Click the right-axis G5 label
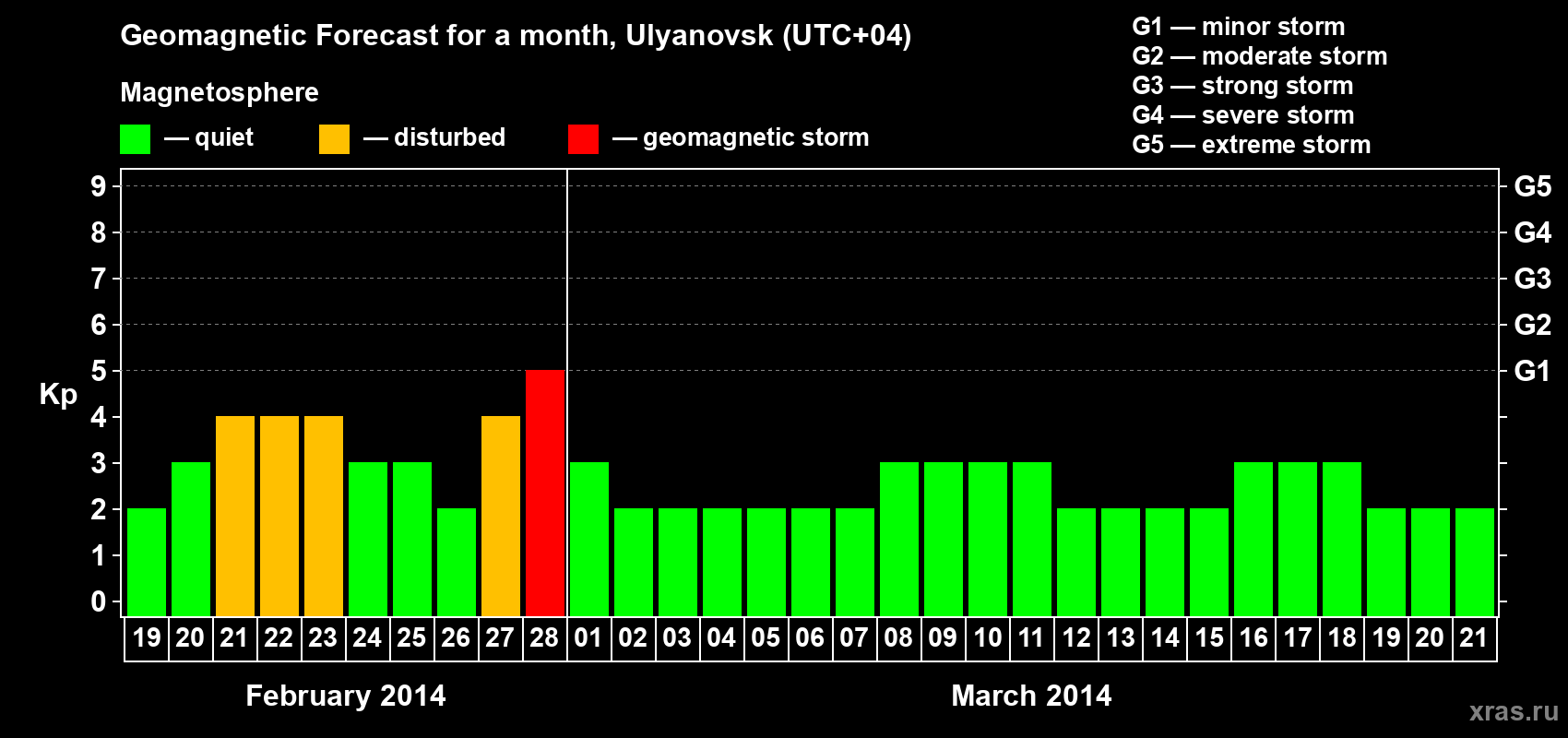 1532,186
